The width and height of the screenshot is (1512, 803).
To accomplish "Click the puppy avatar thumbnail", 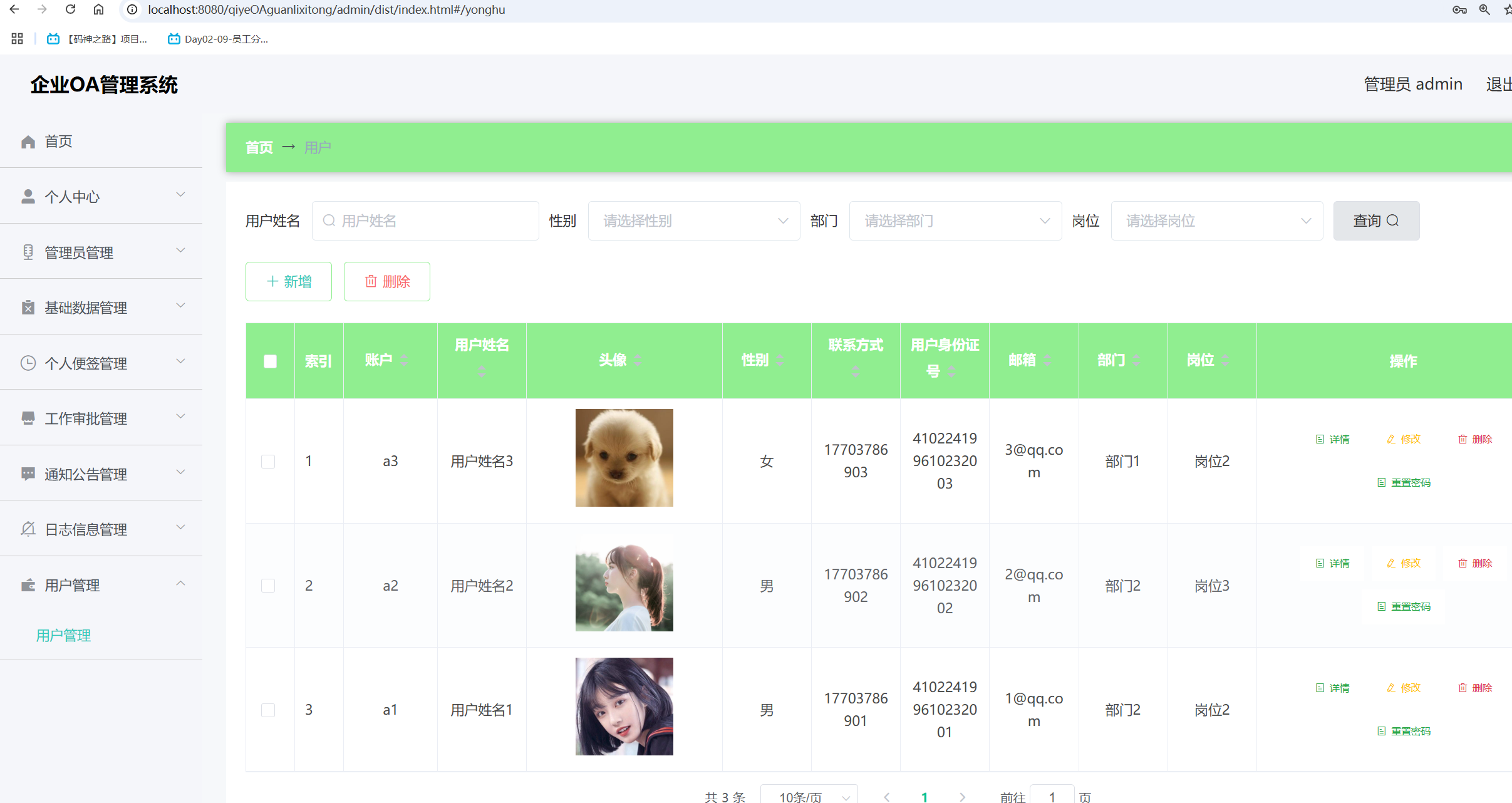I will pos(624,458).
